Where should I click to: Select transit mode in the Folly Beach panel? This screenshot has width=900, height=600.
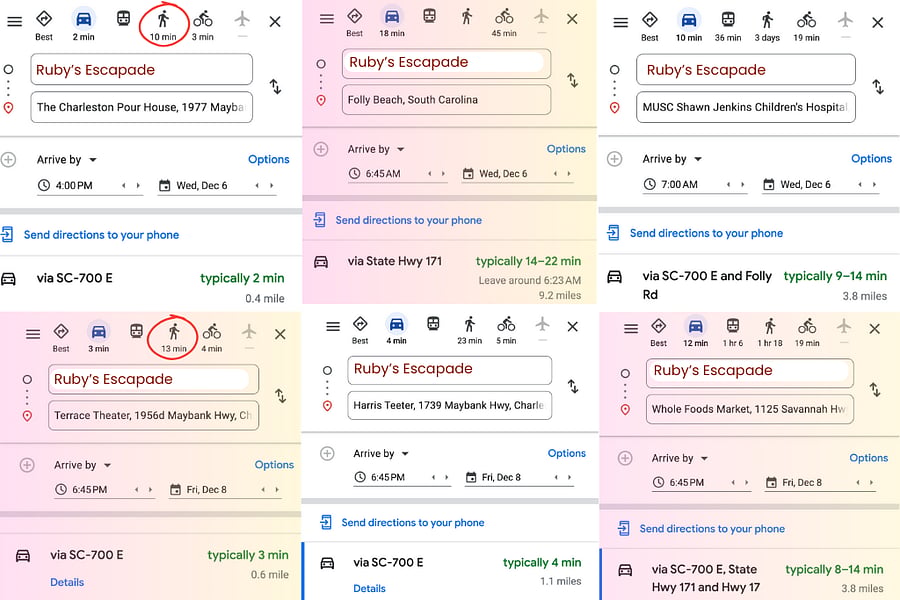(x=429, y=16)
